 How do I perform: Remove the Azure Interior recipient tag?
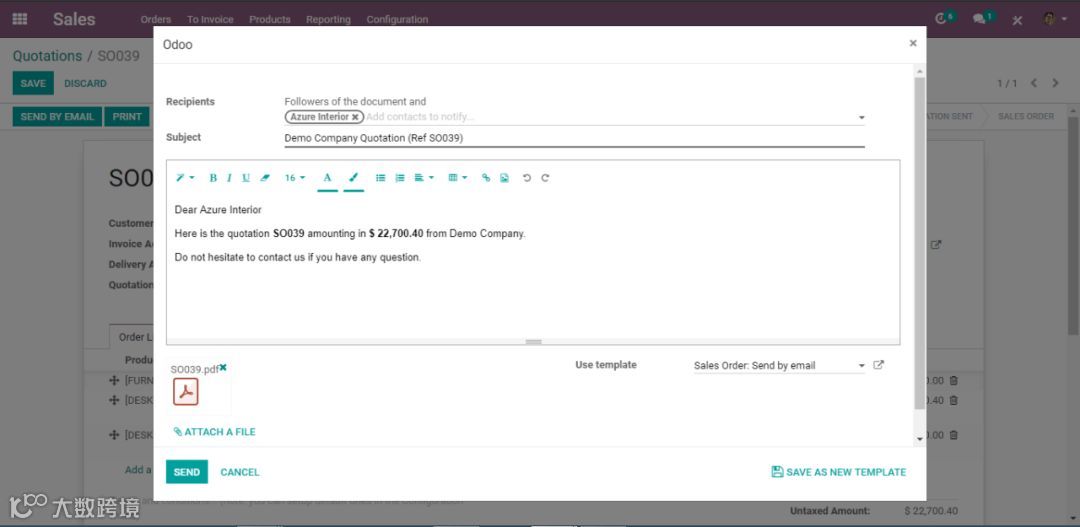(355, 117)
